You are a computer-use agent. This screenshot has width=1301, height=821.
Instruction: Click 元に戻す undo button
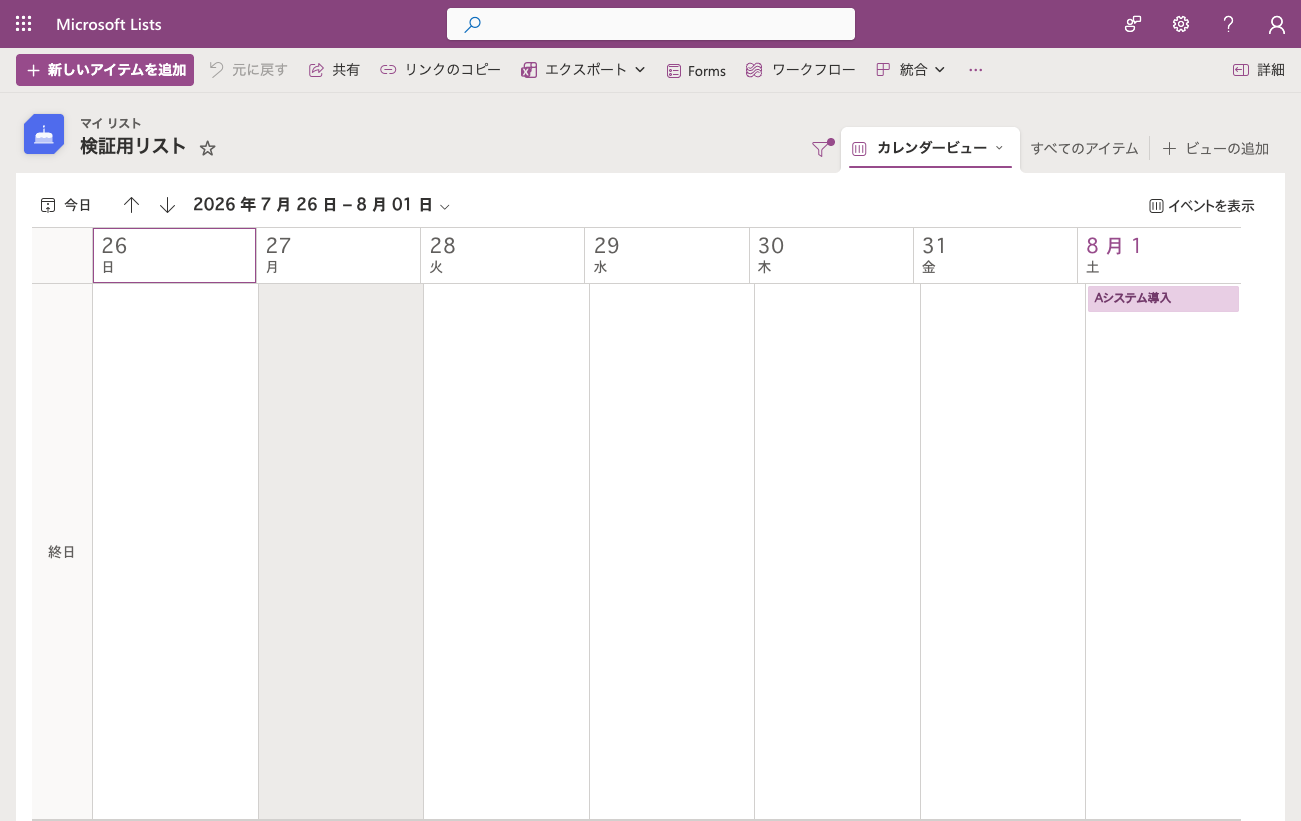[248, 70]
